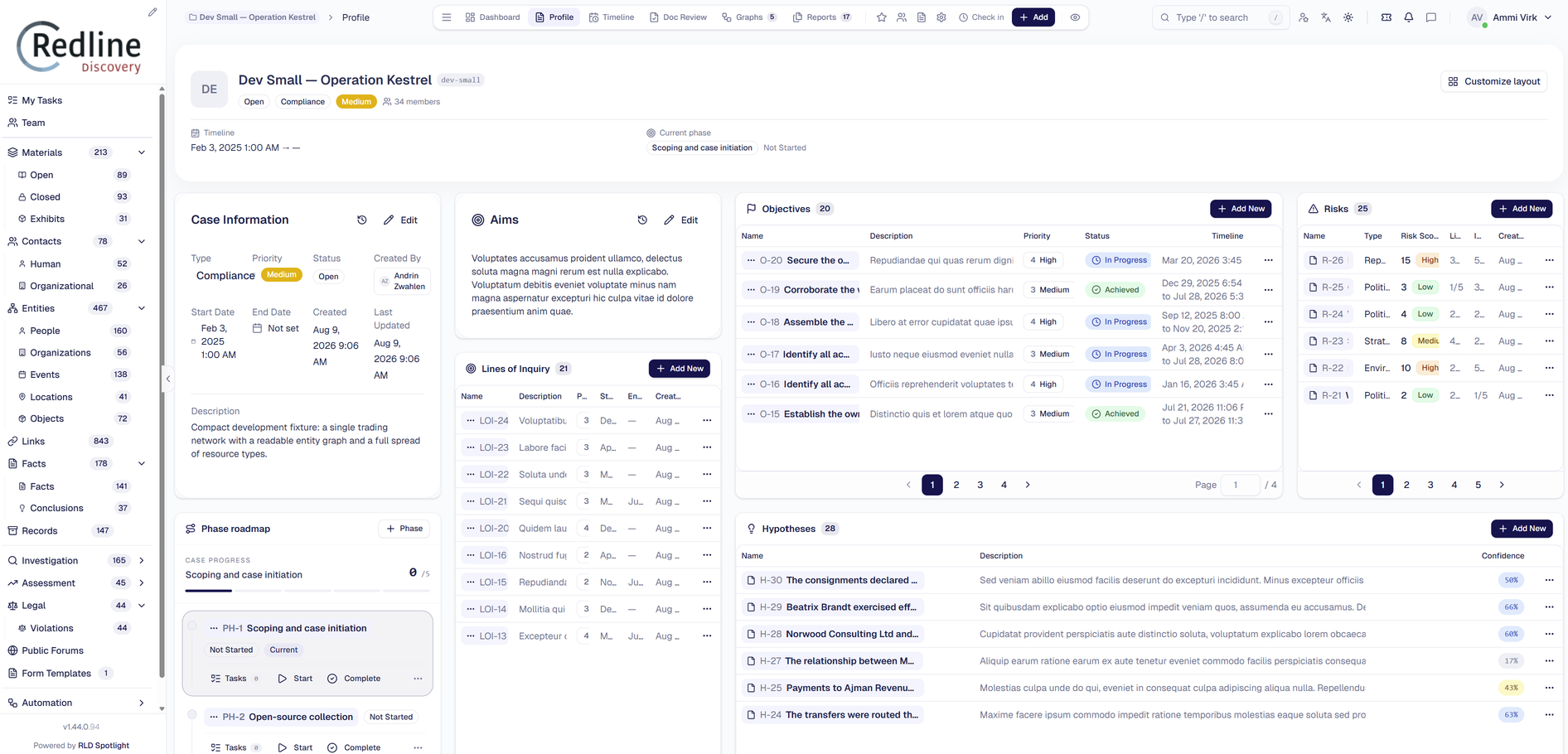Click the Objectives page number input
The image size is (1568, 754).
1241,485
